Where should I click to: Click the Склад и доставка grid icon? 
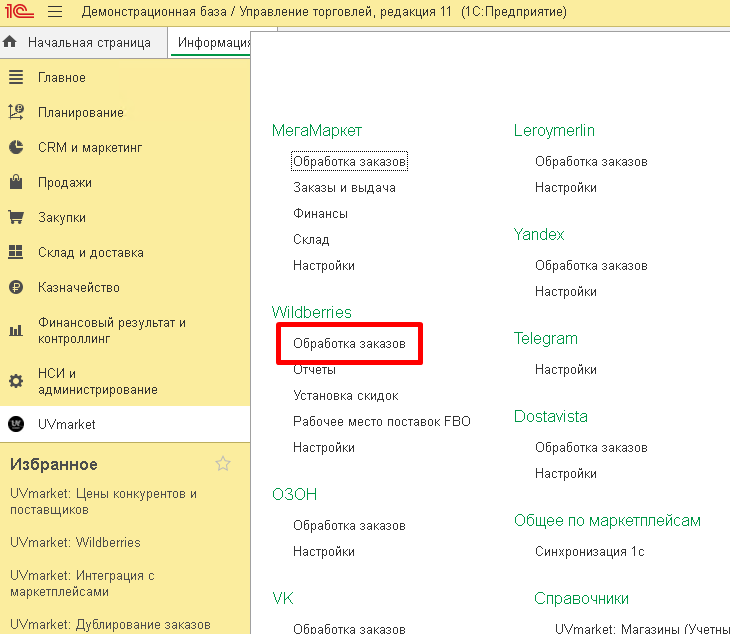click(16, 252)
